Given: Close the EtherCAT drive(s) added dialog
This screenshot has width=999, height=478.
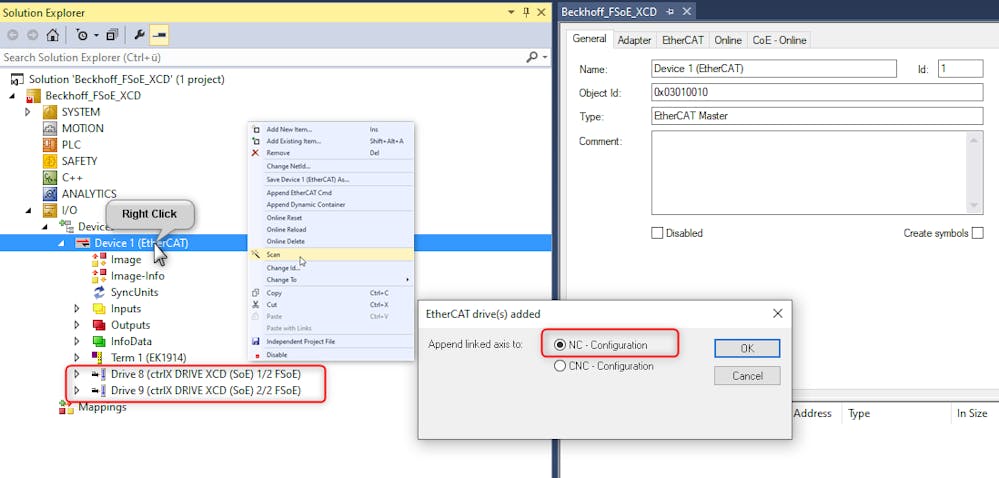Looking at the screenshot, I should click(x=777, y=314).
